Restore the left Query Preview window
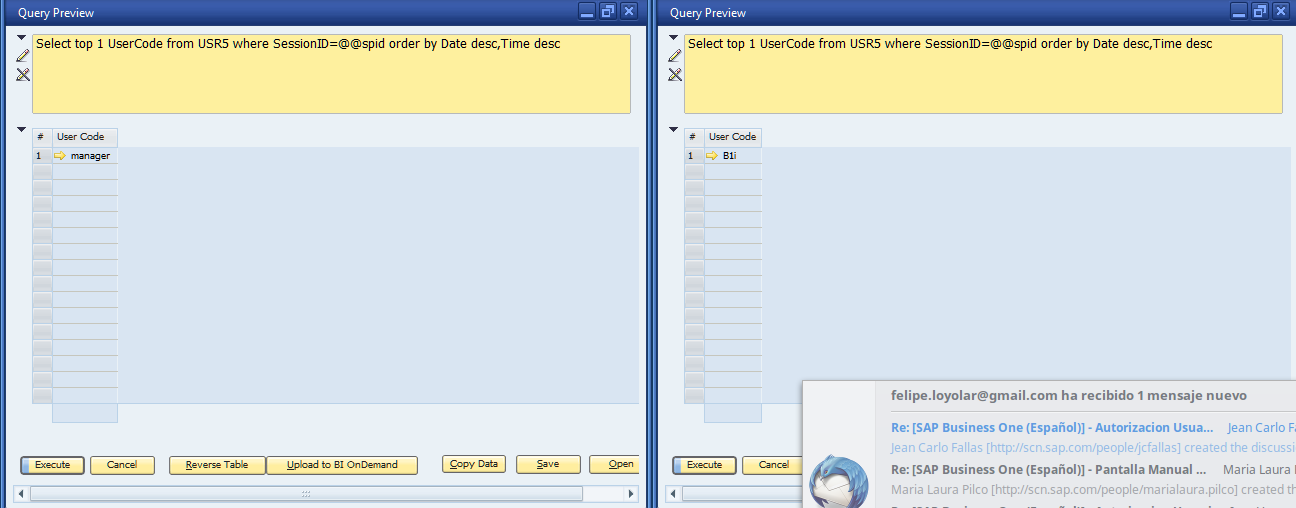Image resolution: width=1296 pixels, height=508 pixels. pos(608,11)
